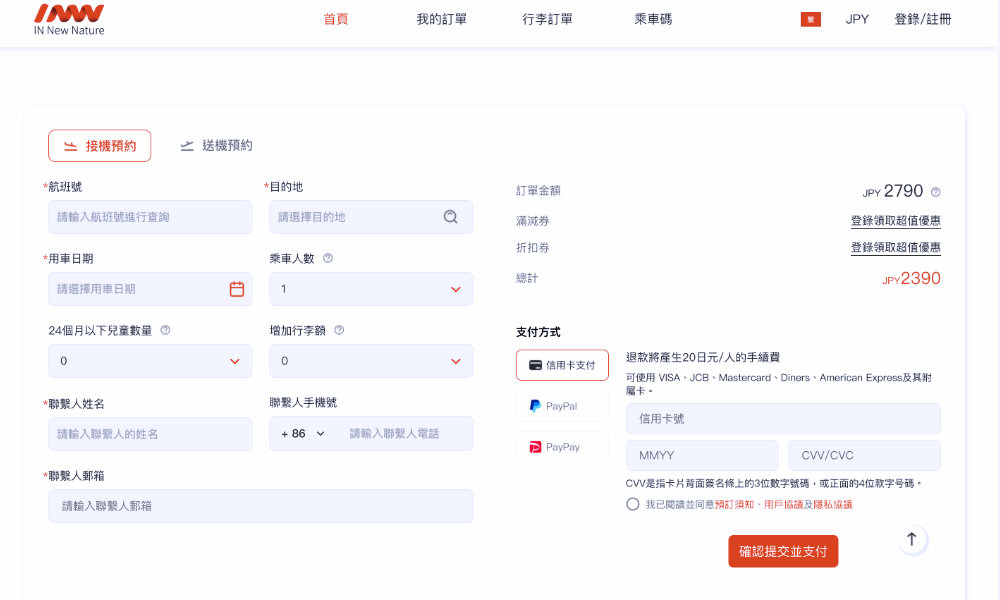
Task: Open 行李訂單 navigation item
Action: point(547,19)
